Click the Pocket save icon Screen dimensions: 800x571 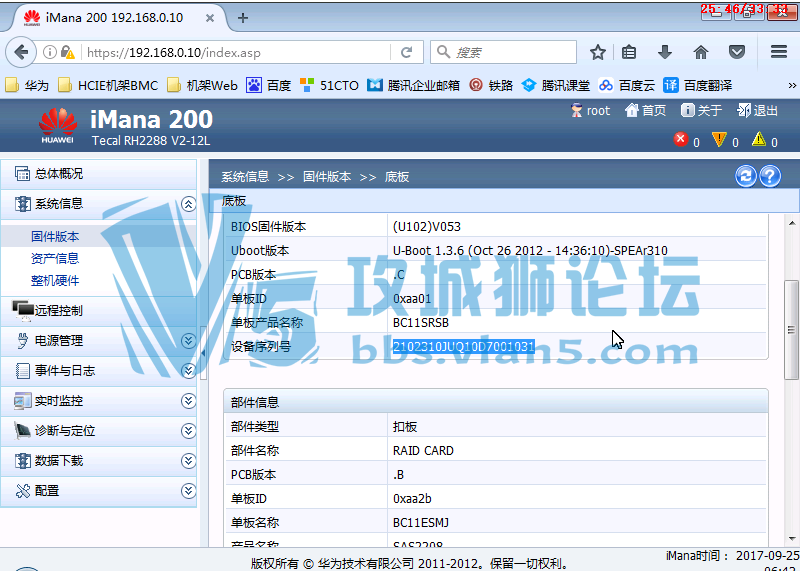(737, 52)
